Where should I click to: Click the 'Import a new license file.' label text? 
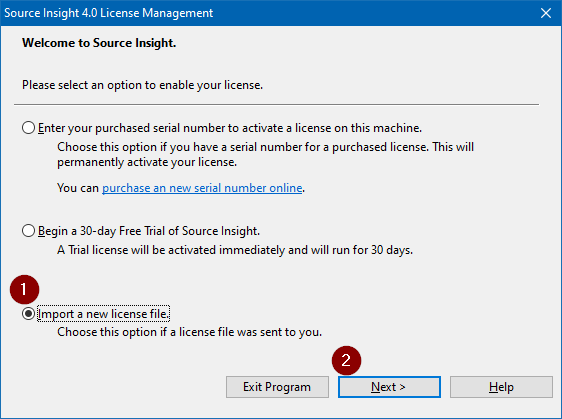coord(103,314)
